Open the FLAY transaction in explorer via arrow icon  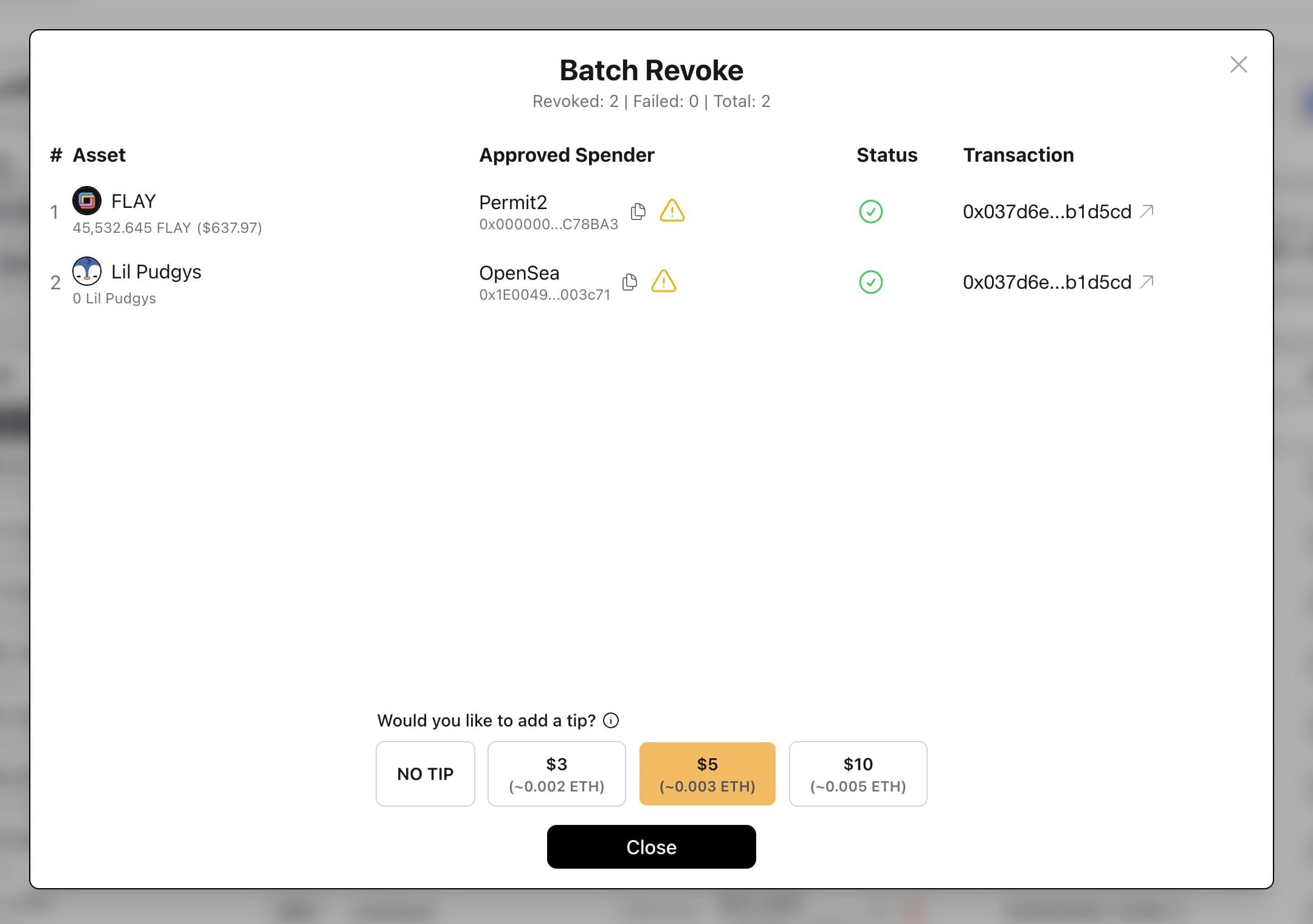pos(1146,211)
